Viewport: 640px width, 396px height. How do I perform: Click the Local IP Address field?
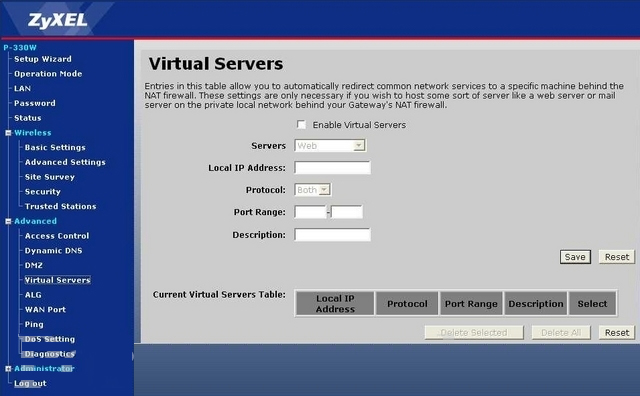tap(332, 167)
